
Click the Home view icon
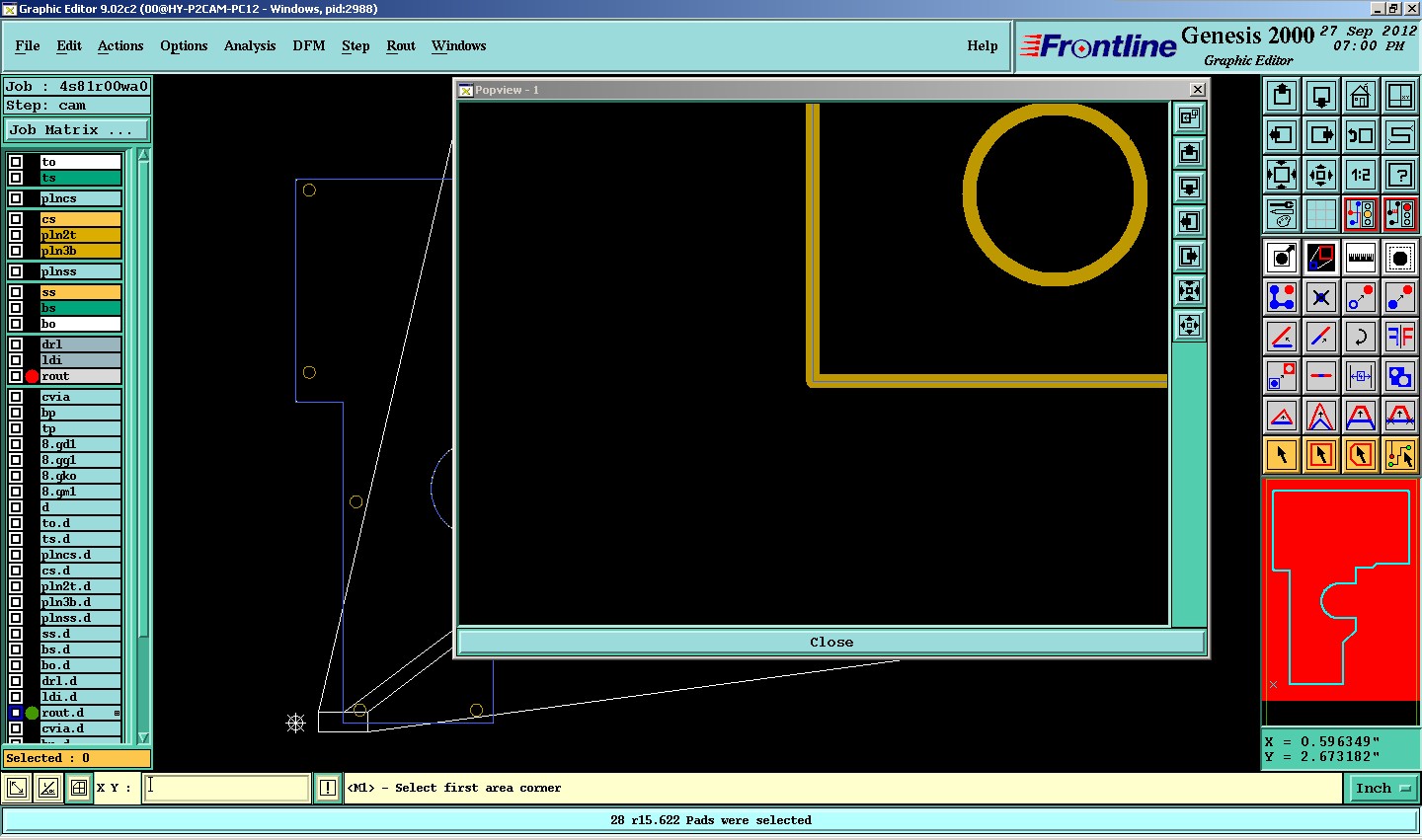pos(1361,96)
